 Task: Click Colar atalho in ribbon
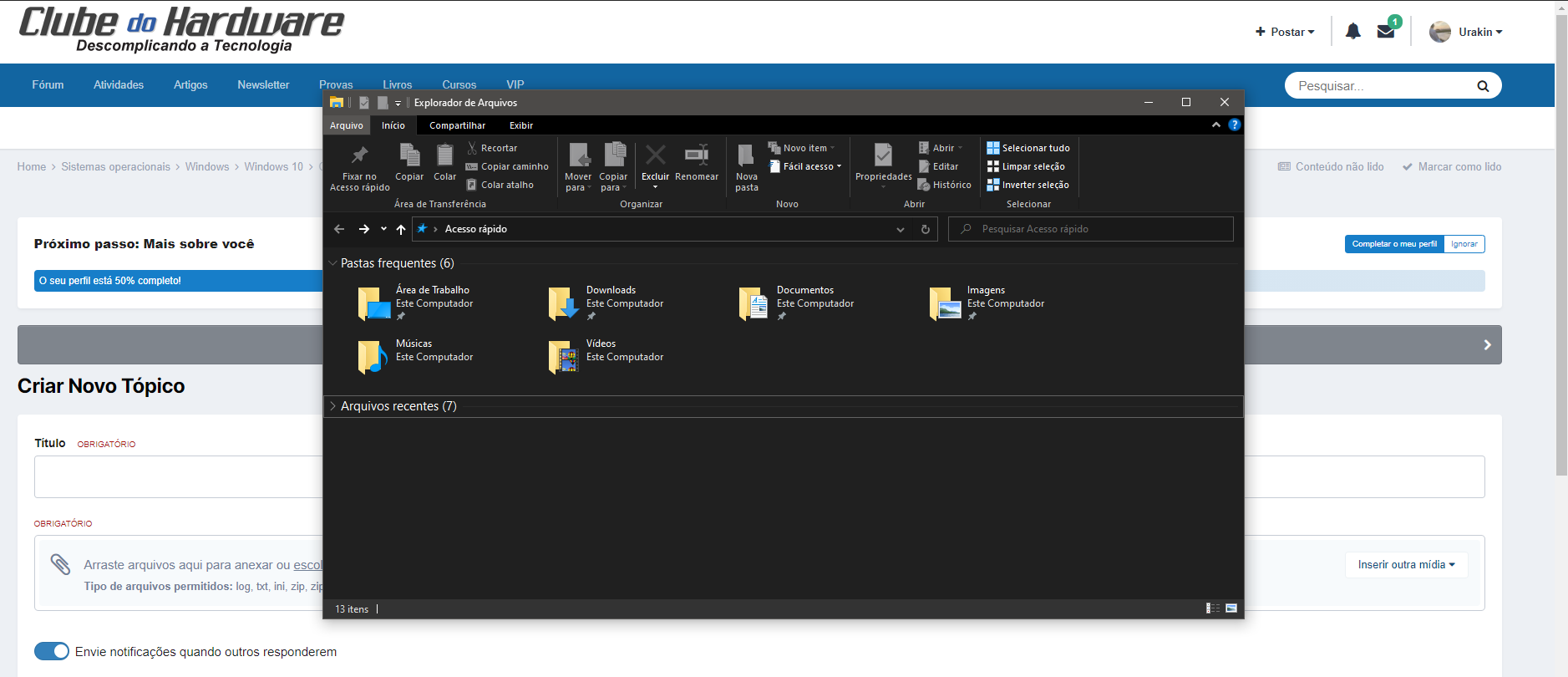click(x=500, y=185)
